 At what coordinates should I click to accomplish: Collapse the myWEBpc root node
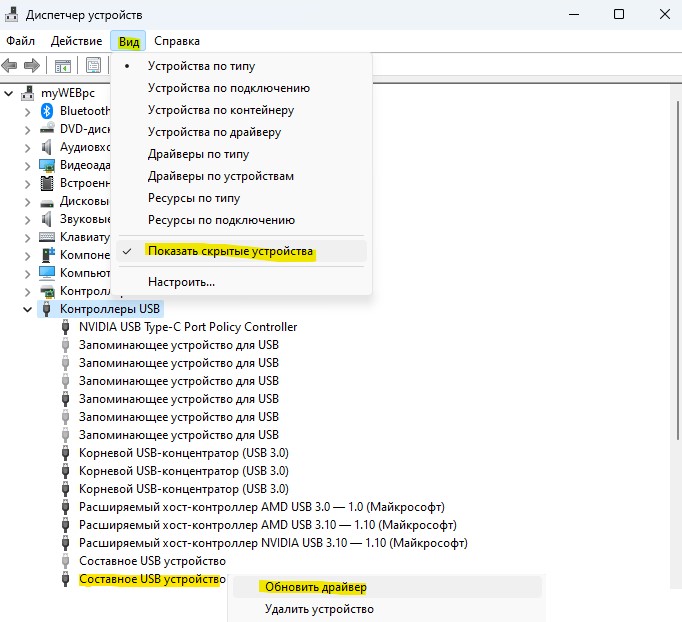click(9, 93)
